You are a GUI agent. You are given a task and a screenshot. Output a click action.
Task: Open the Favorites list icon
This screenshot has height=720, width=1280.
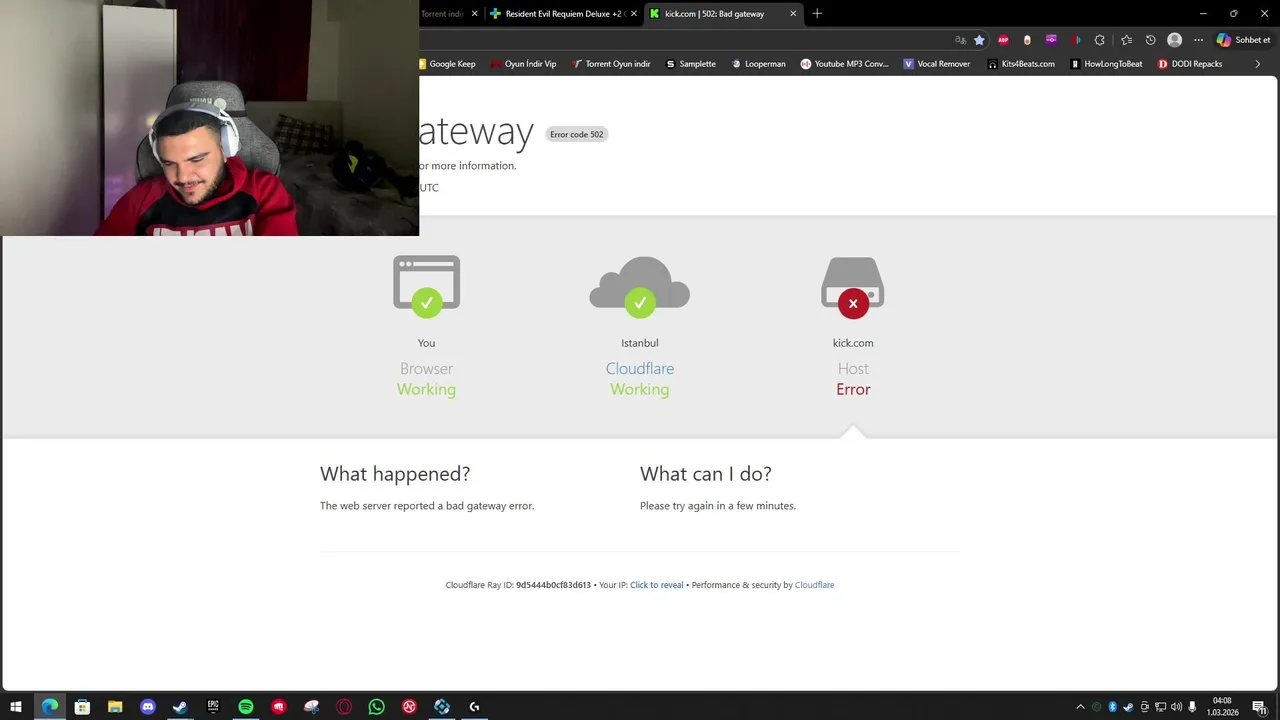point(1126,40)
